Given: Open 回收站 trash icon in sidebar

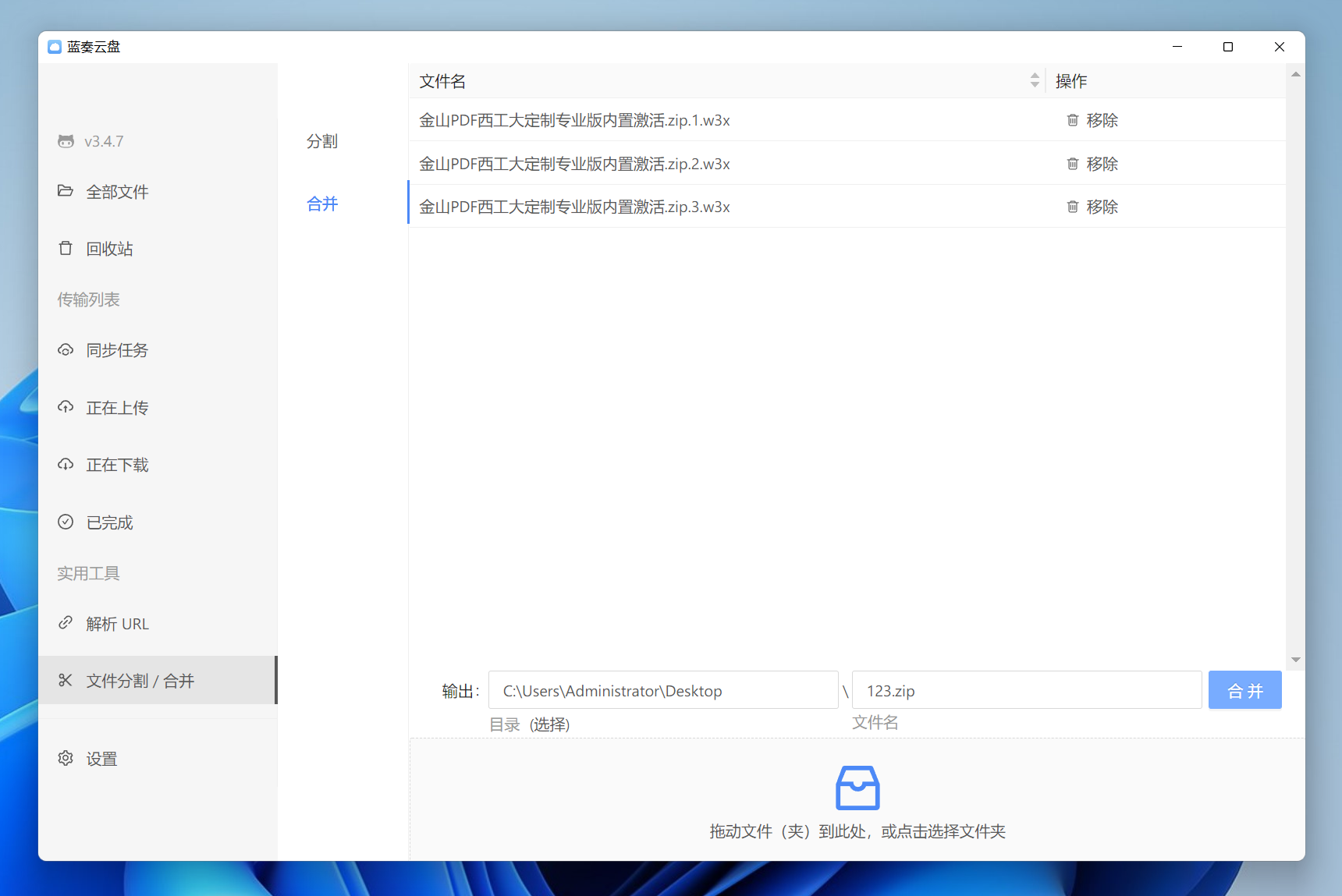Looking at the screenshot, I should pos(66,248).
